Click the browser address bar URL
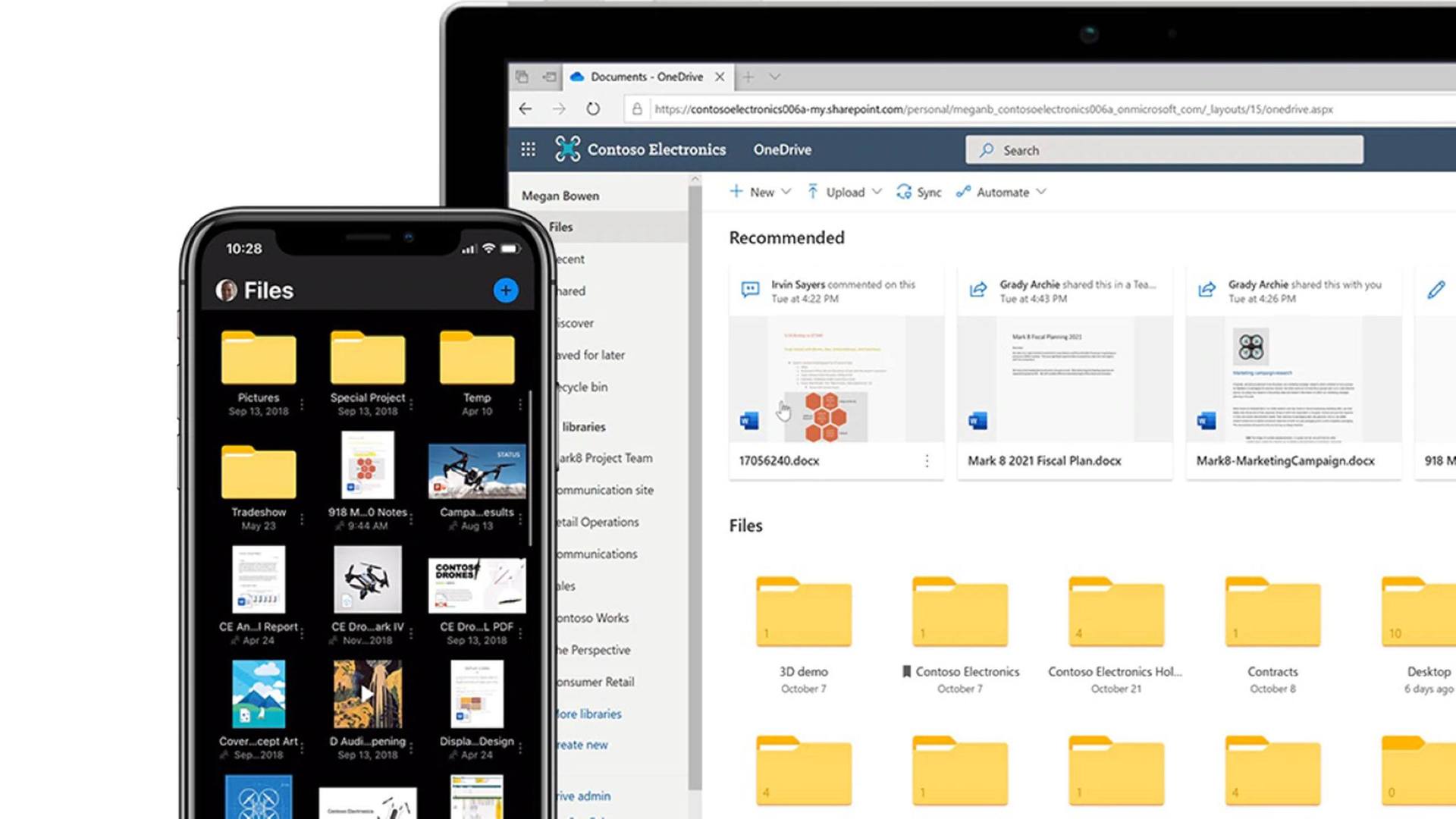 point(993,108)
